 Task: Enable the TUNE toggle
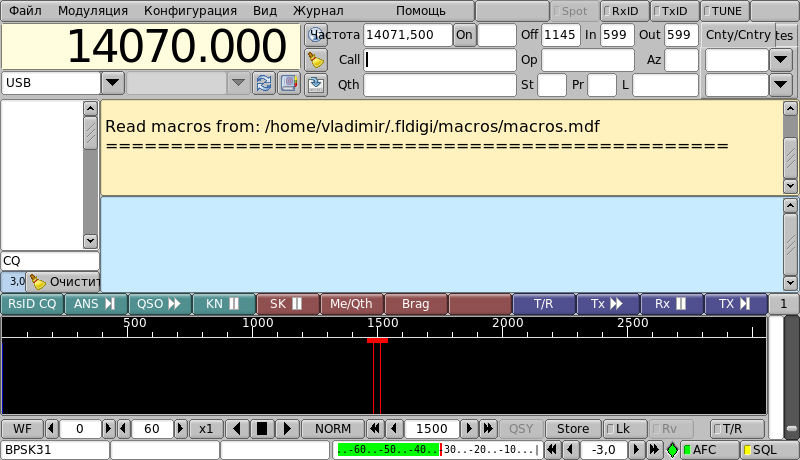point(724,11)
